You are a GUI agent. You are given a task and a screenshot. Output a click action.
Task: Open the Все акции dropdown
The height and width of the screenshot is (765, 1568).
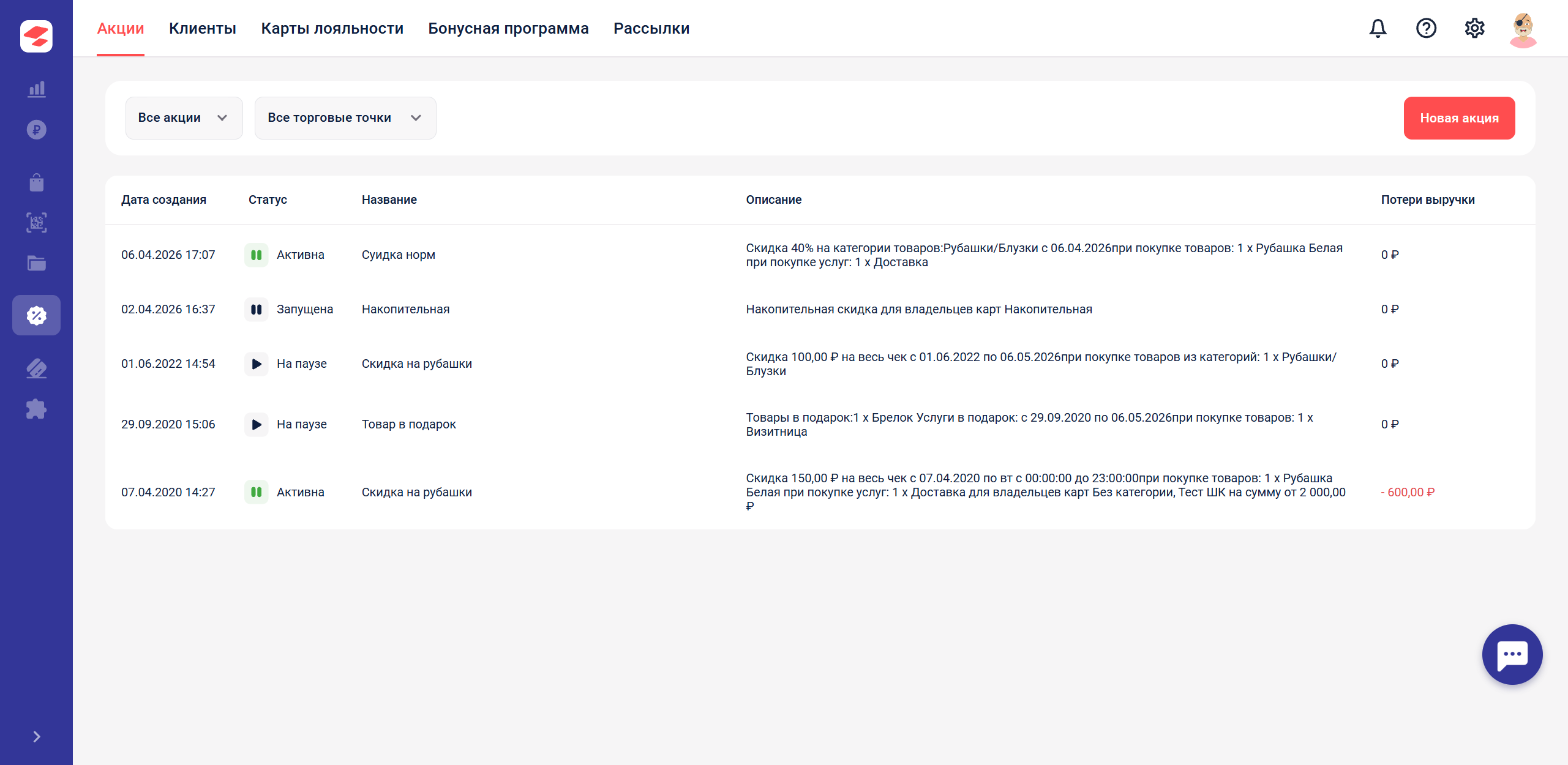(x=184, y=118)
